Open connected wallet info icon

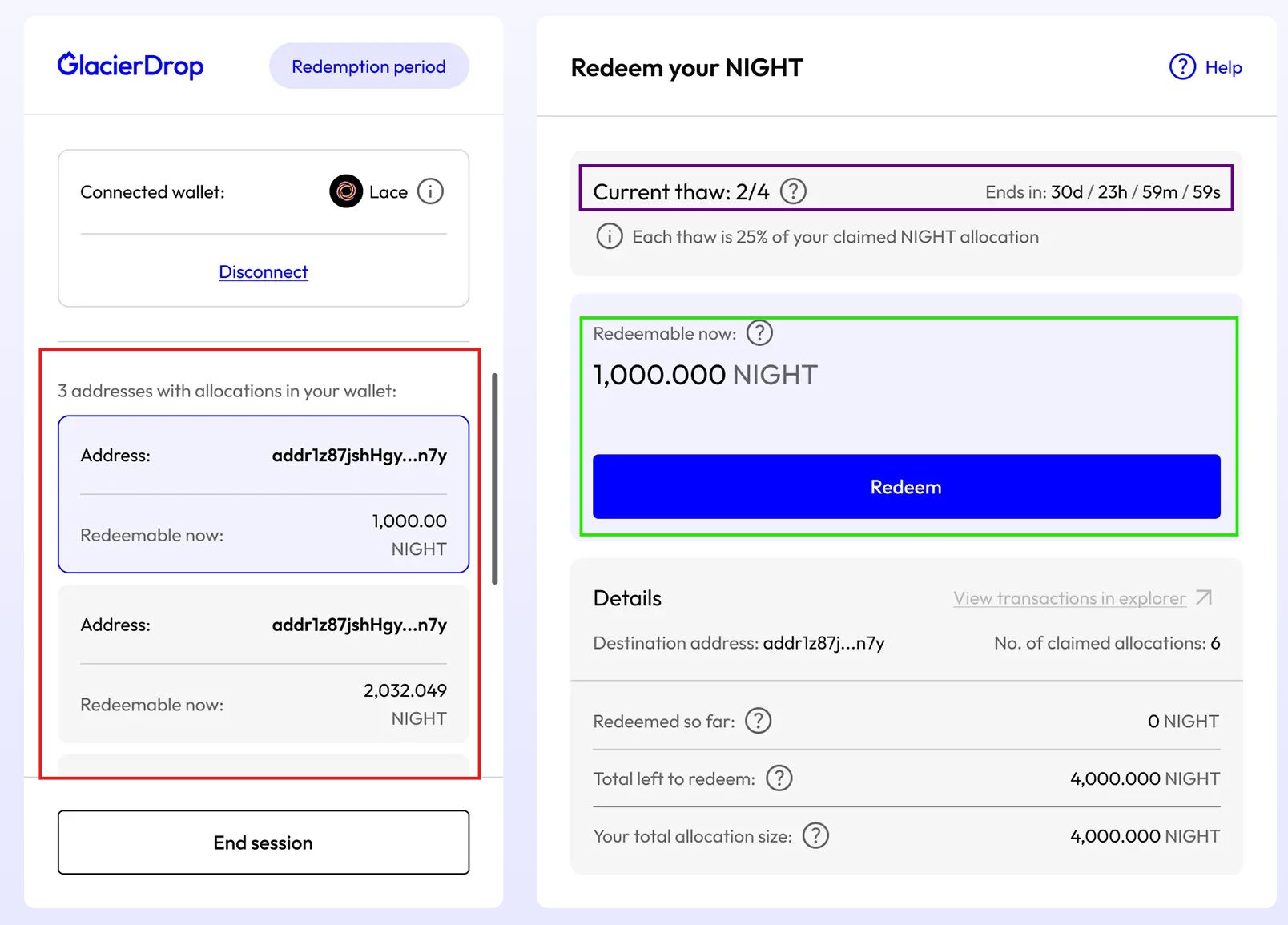[x=430, y=191]
